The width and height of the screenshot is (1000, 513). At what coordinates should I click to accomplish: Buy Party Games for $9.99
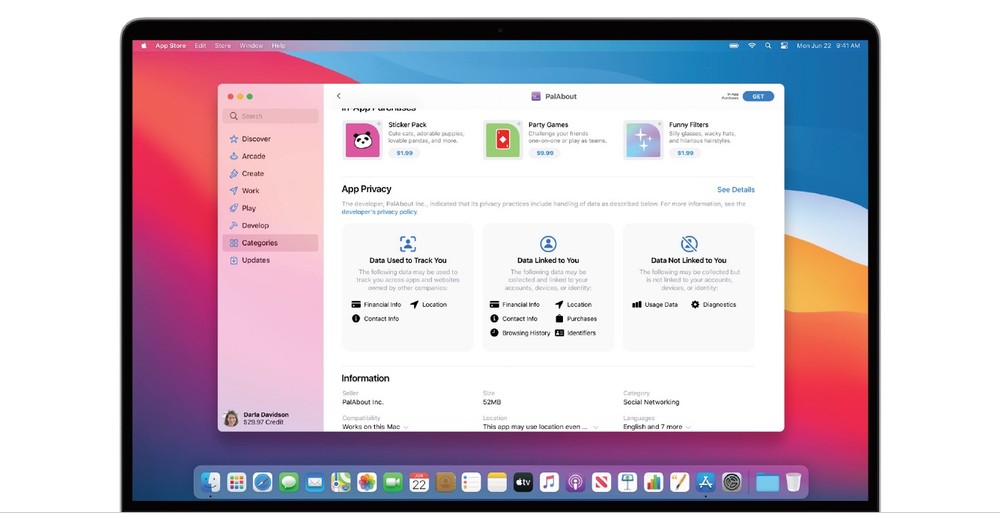545,153
